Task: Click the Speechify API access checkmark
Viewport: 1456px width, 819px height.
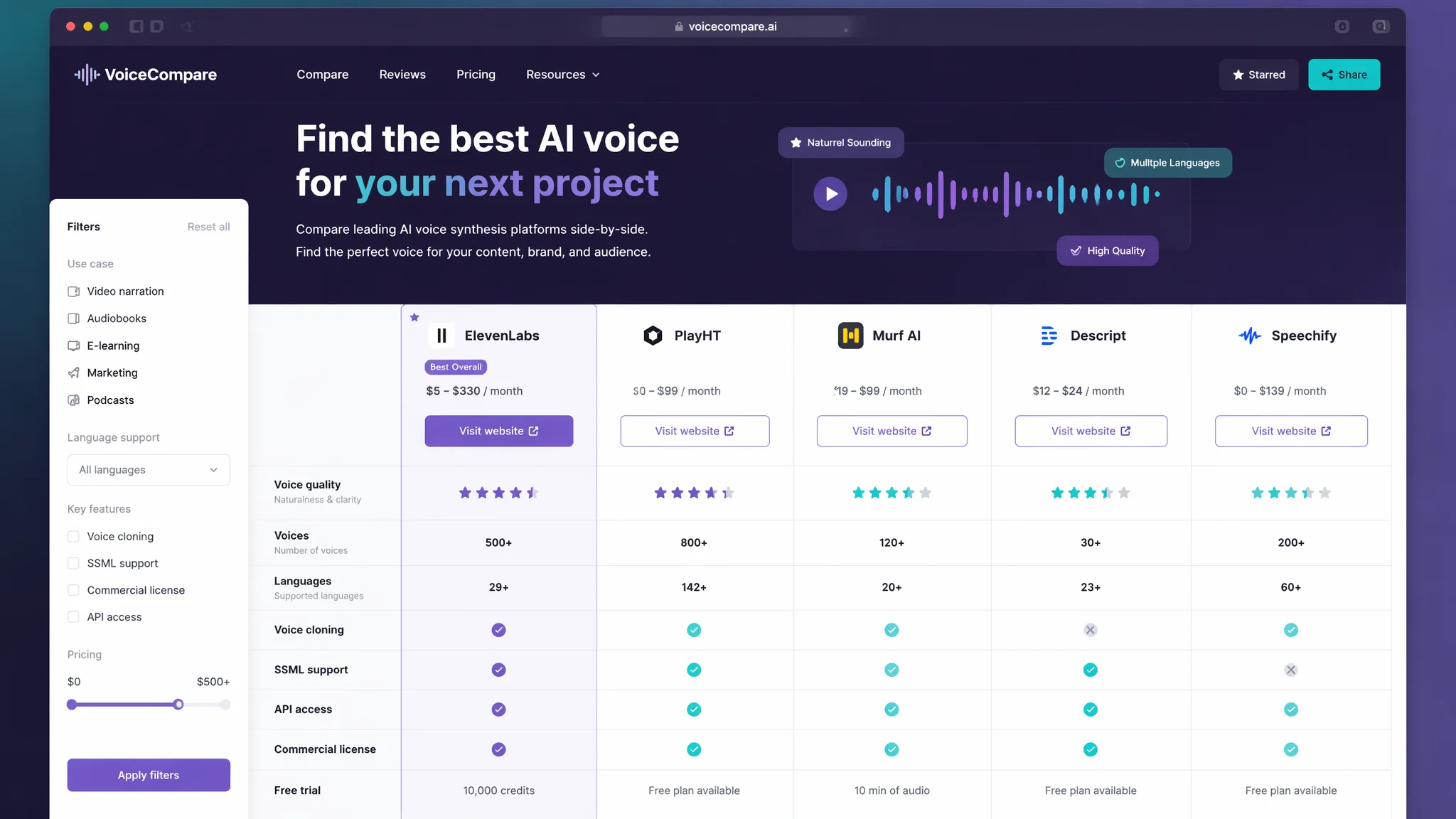Action: pos(1291,710)
